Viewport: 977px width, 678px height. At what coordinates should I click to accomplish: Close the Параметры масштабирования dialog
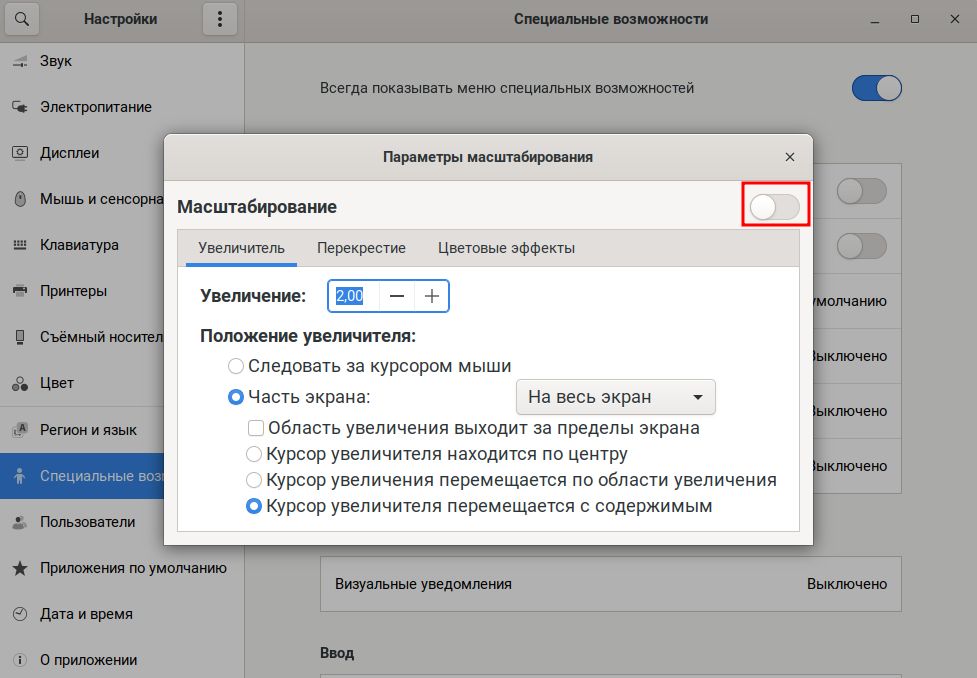coord(790,157)
